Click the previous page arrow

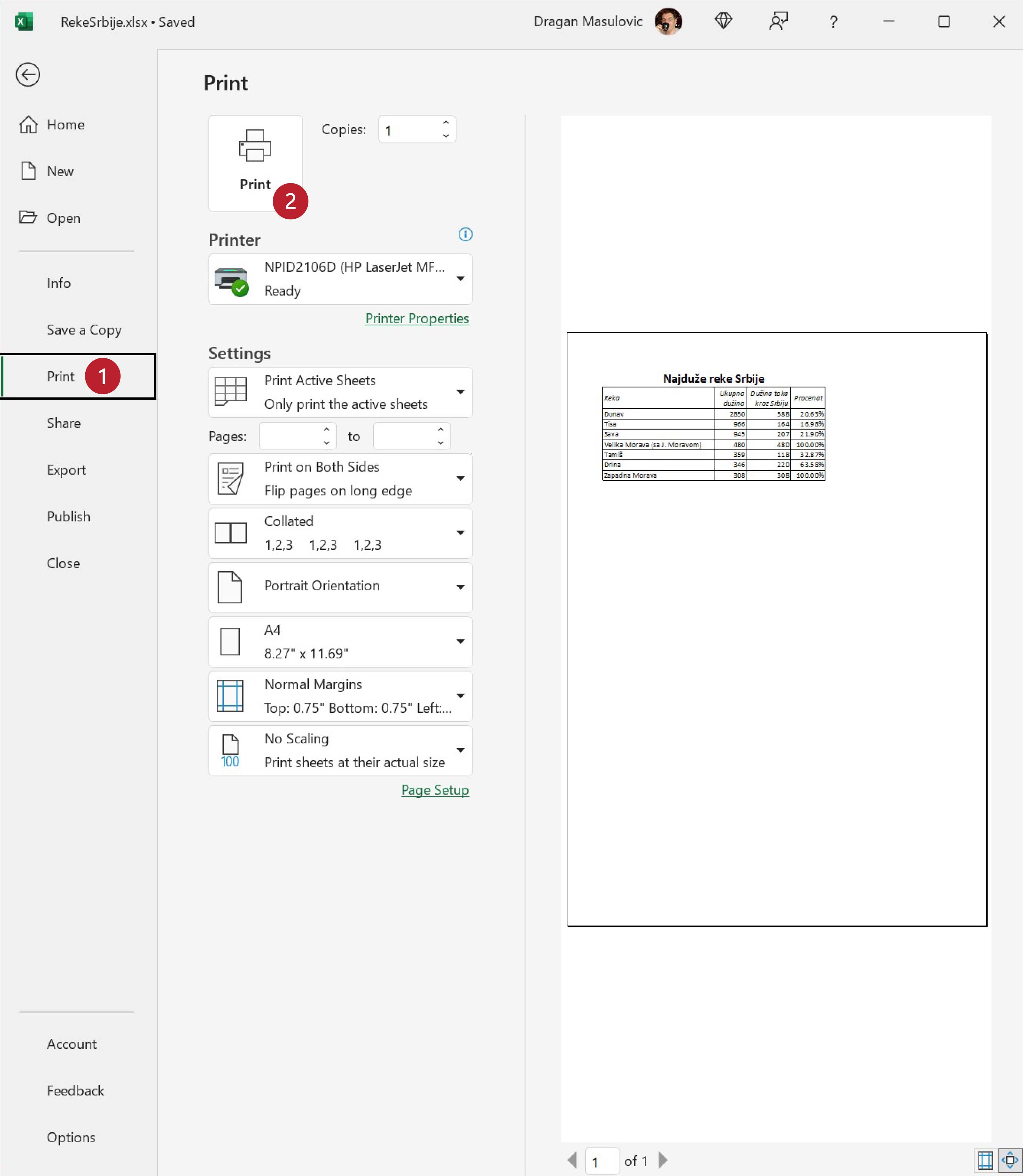point(572,1160)
